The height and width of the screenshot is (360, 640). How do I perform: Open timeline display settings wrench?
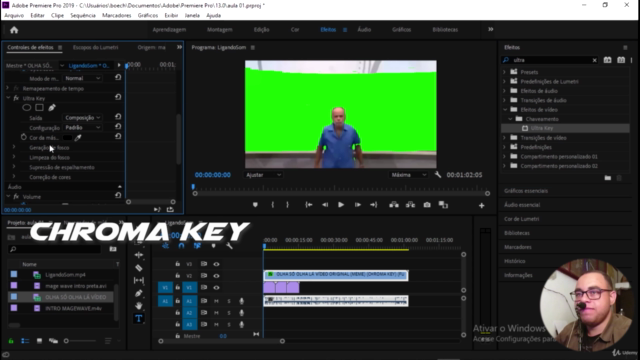(229, 246)
